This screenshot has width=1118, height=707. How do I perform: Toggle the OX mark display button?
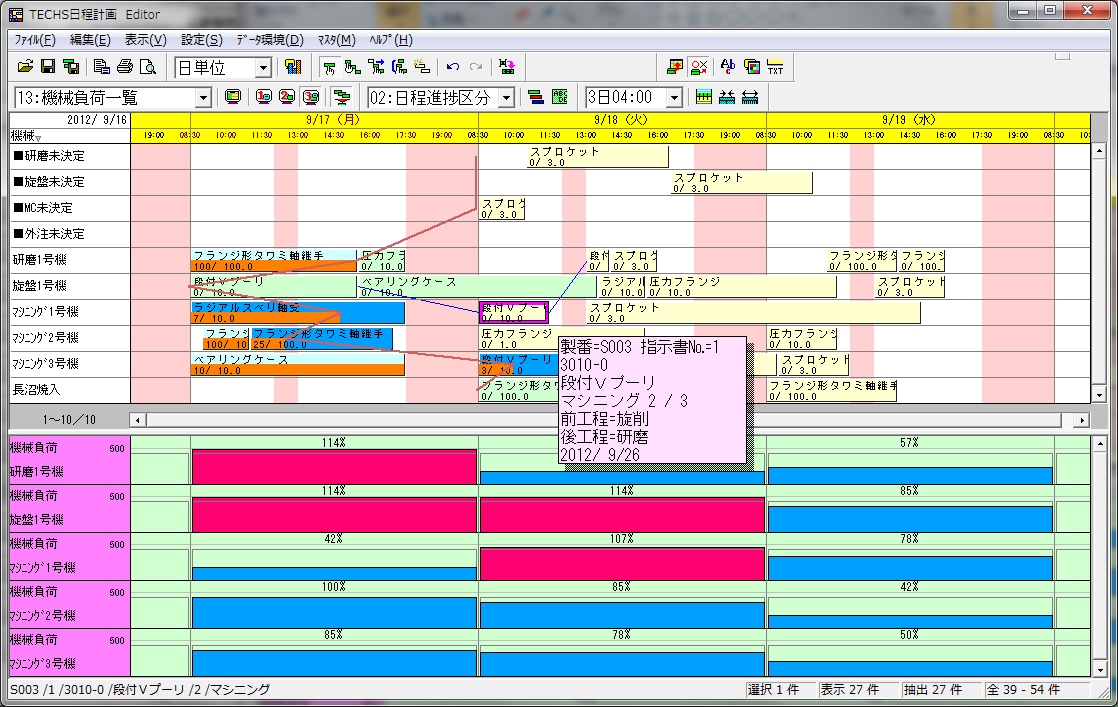click(x=699, y=67)
